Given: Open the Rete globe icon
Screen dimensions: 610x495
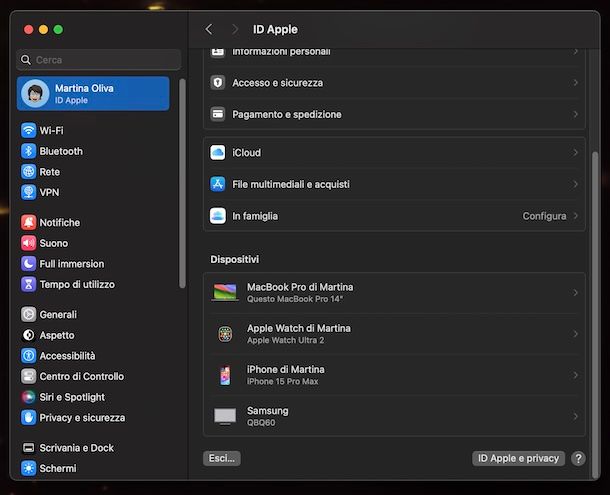Looking at the screenshot, I should click(x=28, y=172).
